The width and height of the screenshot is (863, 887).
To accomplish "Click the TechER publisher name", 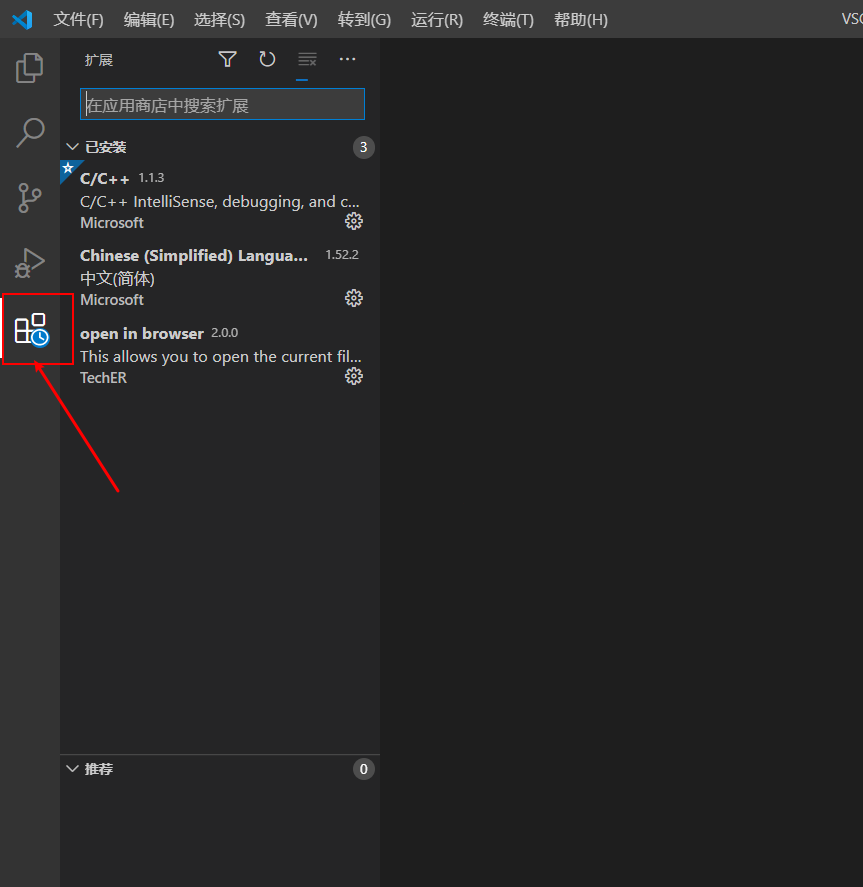I will pos(103,378).
